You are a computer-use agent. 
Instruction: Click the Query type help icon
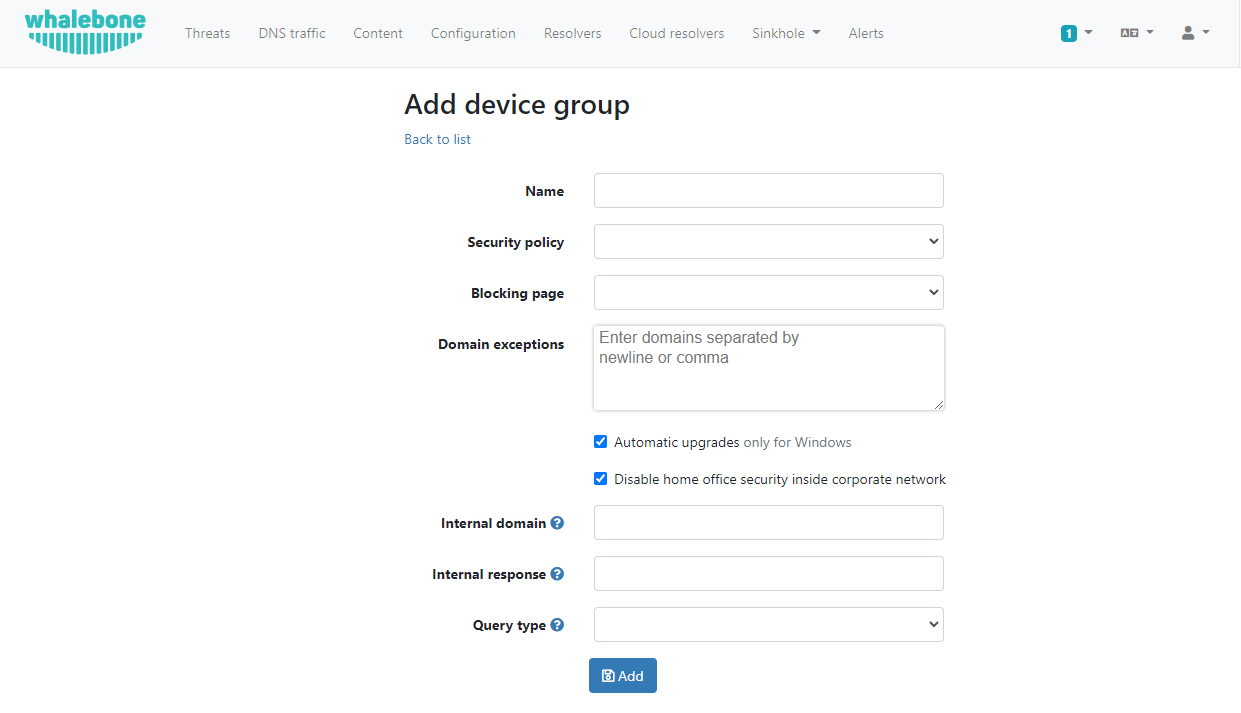point(557,625)
